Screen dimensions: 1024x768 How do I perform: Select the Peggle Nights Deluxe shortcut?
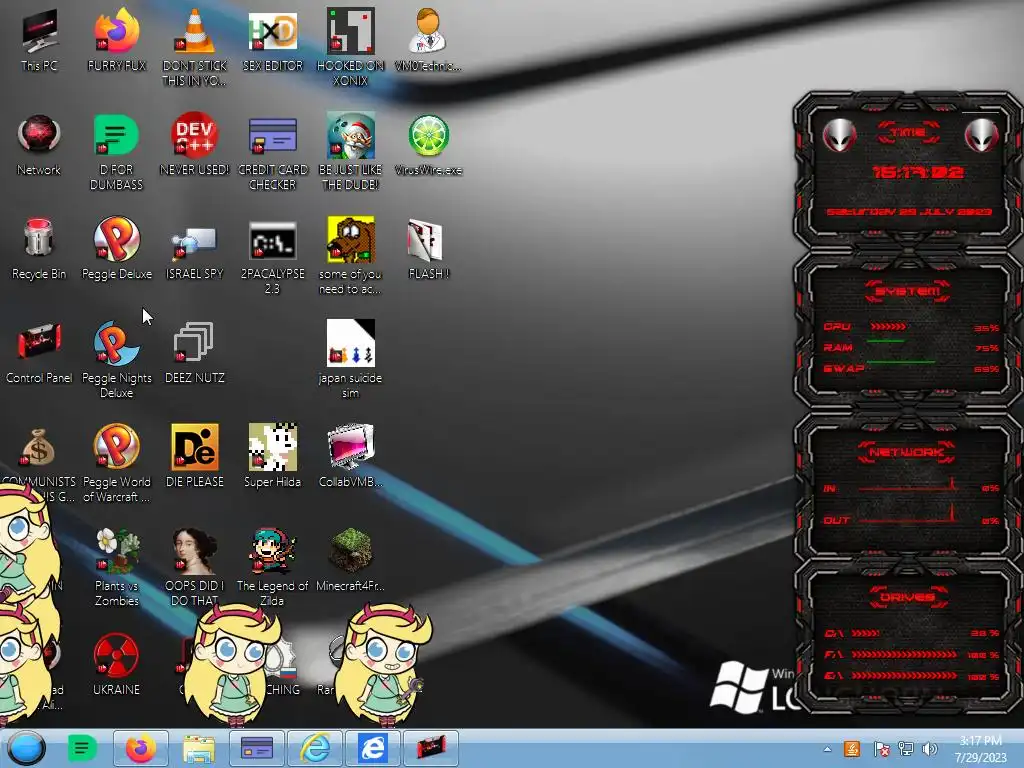point(116,359)
